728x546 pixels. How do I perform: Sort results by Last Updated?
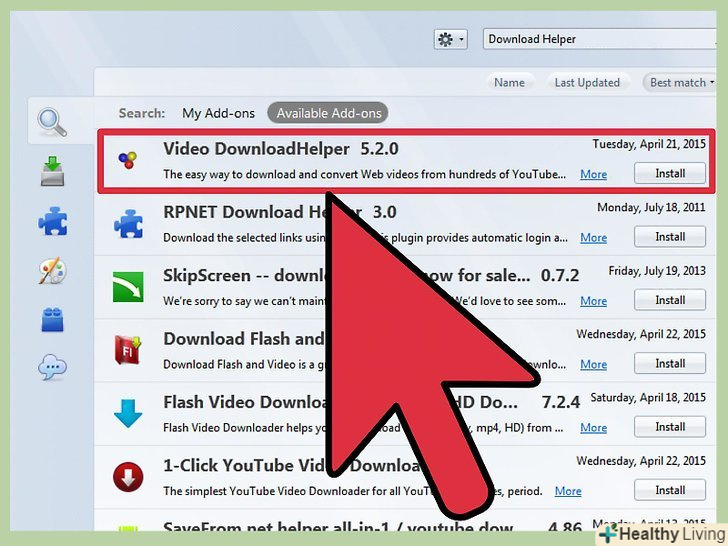click(x=587, y=83)
